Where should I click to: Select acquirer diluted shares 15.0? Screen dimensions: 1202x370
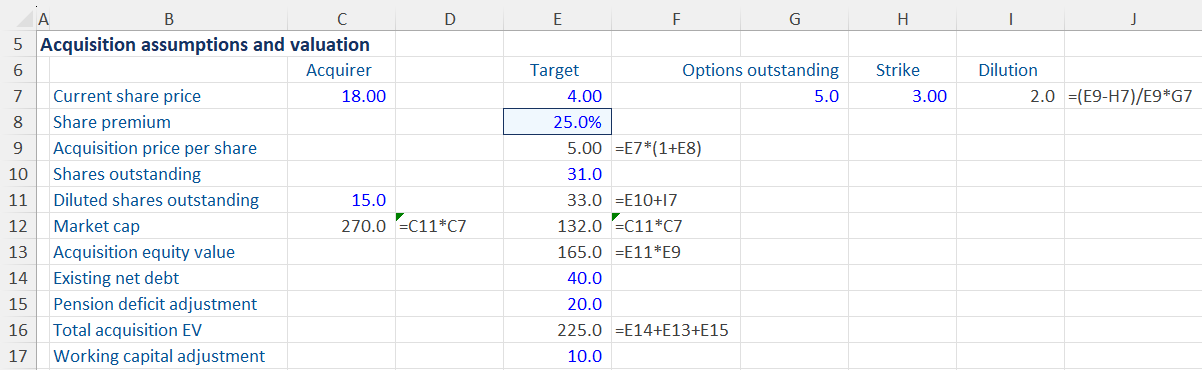point(369,200)
